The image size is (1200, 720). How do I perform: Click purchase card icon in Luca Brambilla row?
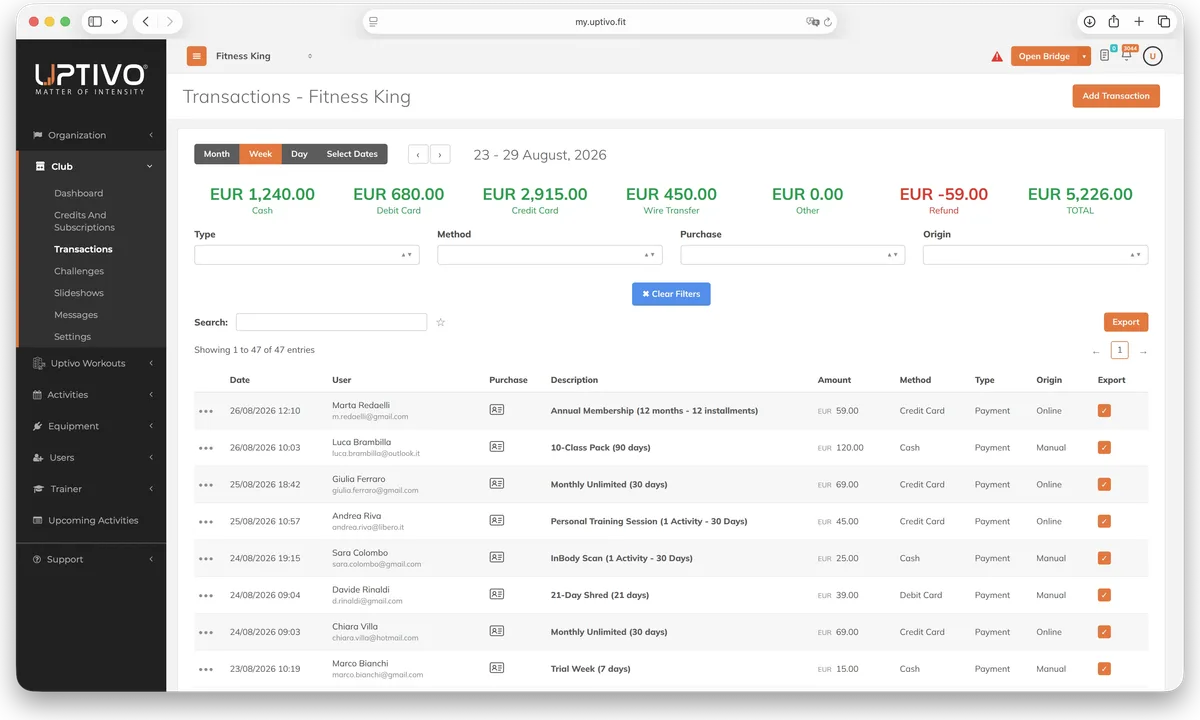pyautogui.click(x=497, y=447)
